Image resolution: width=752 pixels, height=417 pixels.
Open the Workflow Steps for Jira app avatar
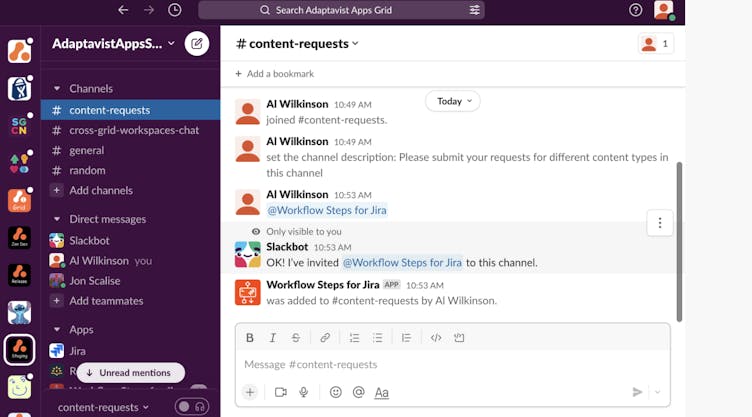click(247, 292)
